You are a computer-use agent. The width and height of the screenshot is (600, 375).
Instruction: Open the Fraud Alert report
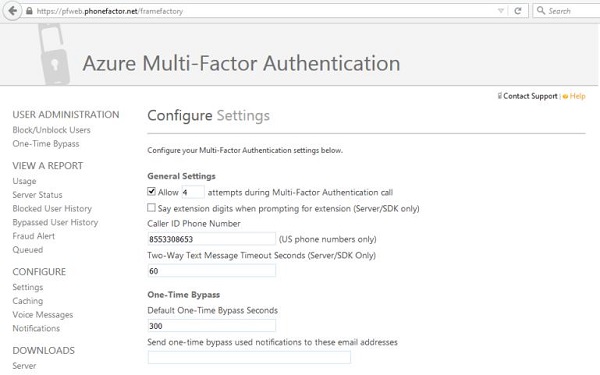tap(33, 236)
